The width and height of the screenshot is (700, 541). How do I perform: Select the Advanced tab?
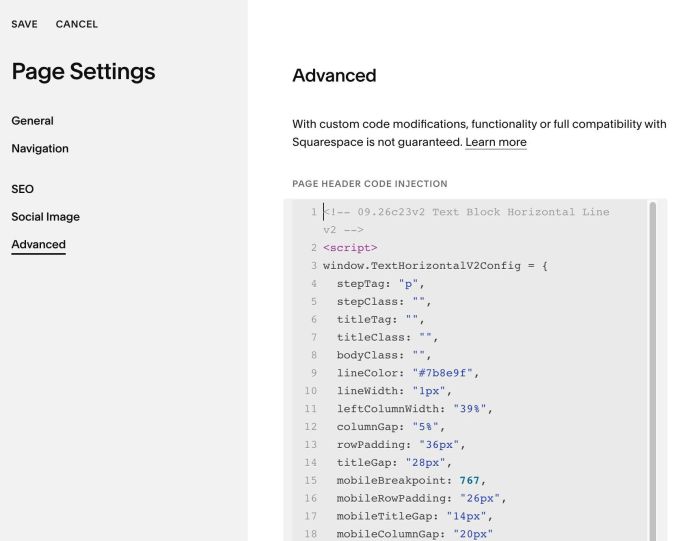click(x=38, y=244)
